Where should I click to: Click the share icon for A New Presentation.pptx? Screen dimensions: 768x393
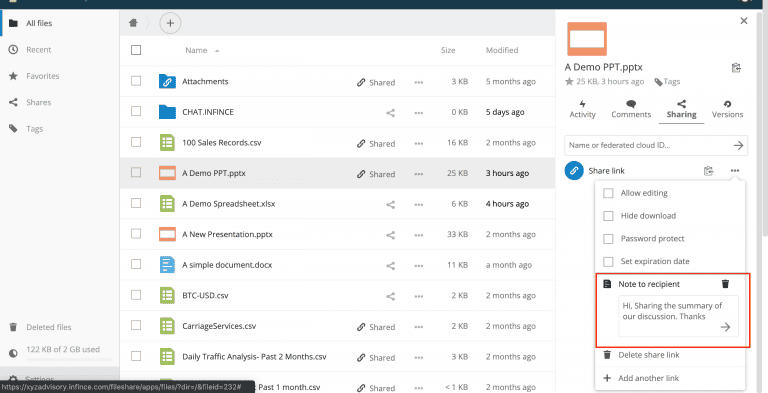click(390, 235)
